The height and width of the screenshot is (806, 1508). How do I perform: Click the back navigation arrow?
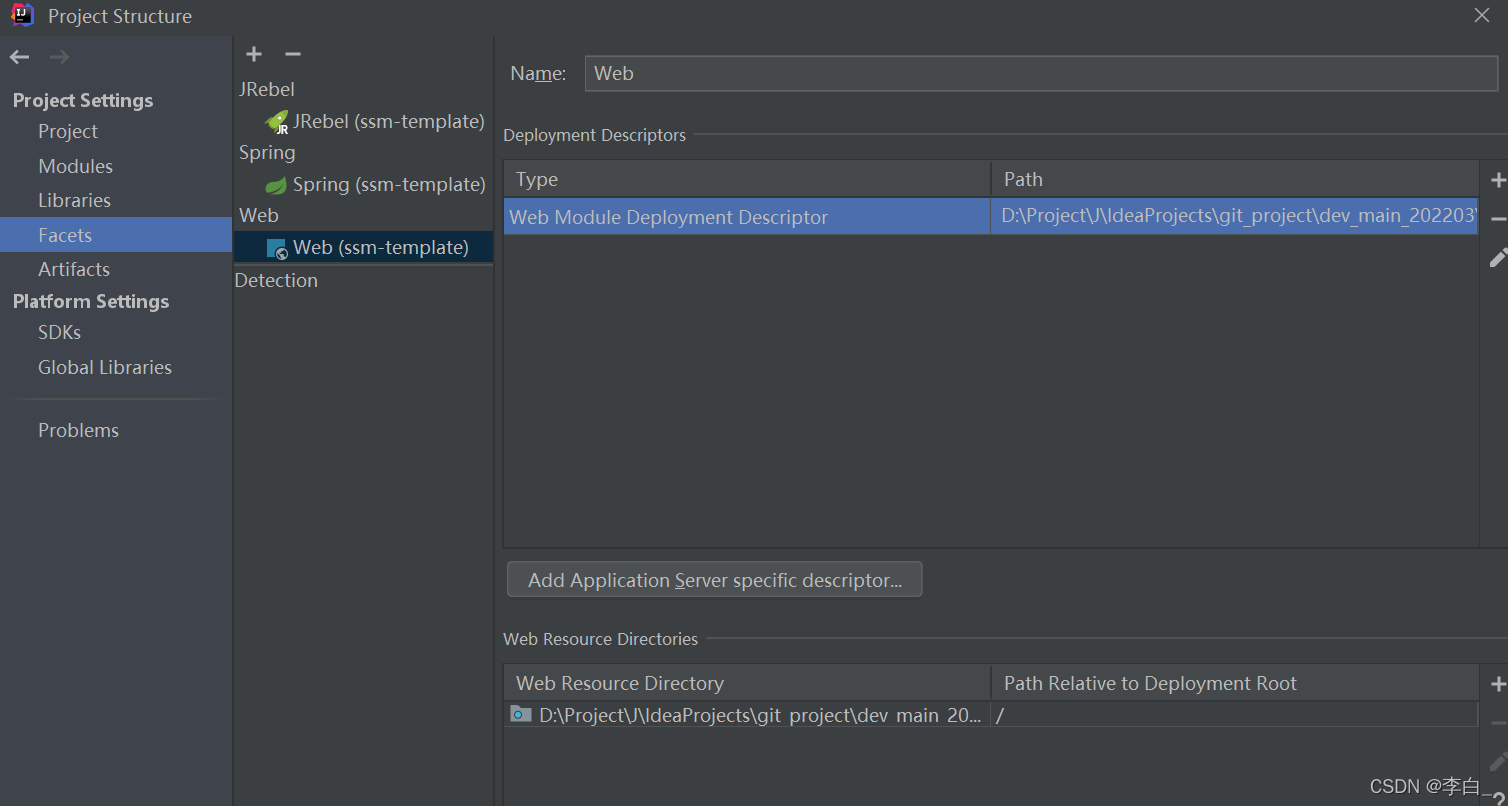(x=20, y=57)
